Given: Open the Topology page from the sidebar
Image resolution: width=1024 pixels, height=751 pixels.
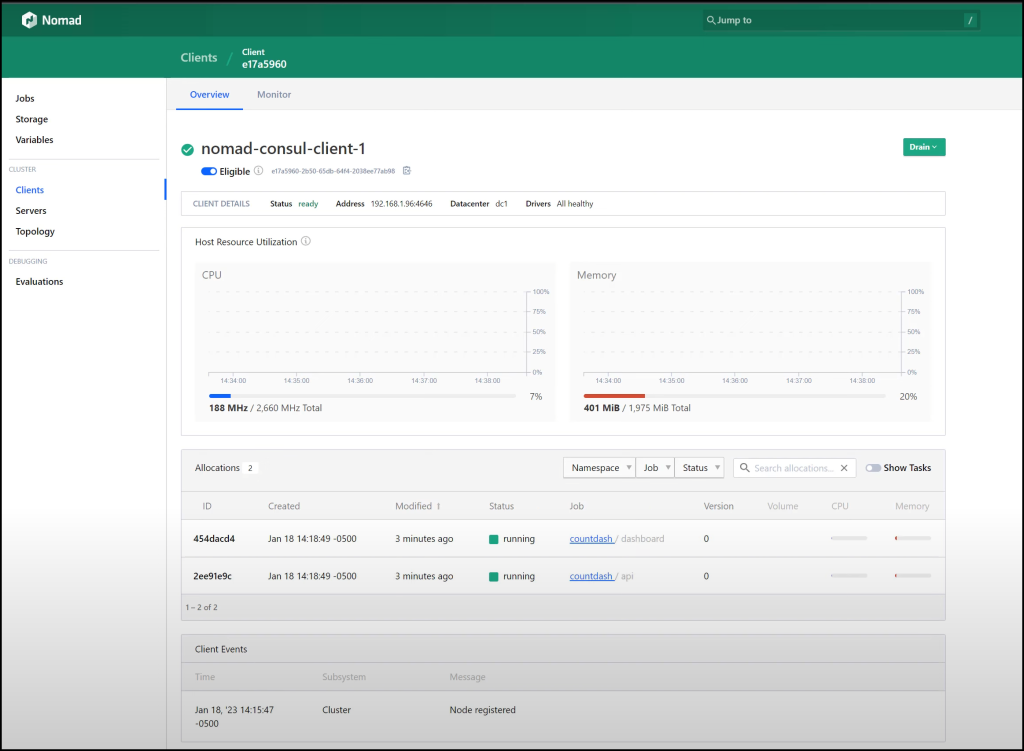Looking at the screenshot, I should [x=36, y=231].
